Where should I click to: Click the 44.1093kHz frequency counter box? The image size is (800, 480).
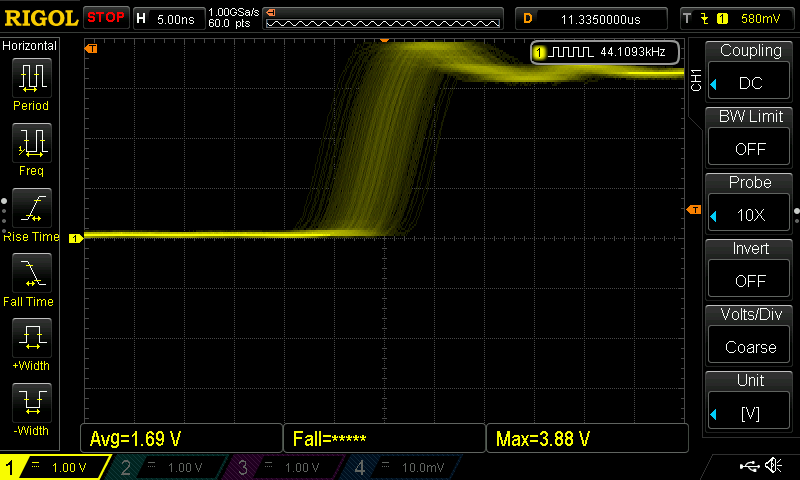[606, 52]
